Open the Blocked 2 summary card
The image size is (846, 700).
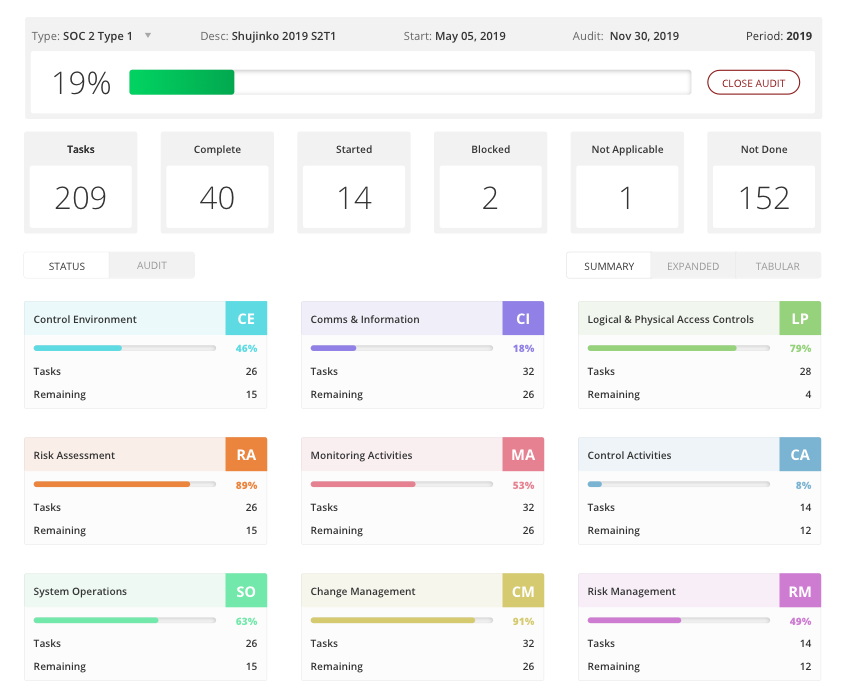pyautogui.click(x=490, y=182)
